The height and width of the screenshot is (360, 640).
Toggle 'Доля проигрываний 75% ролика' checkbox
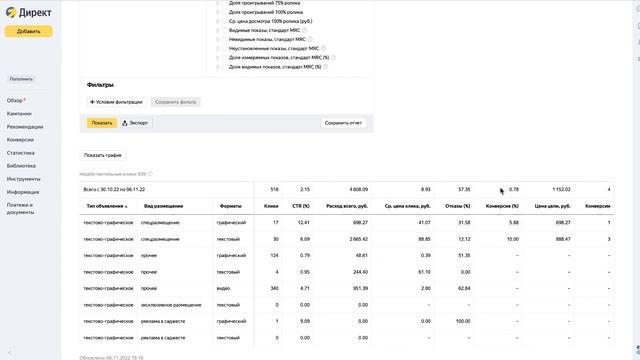(x=224, y=3)
